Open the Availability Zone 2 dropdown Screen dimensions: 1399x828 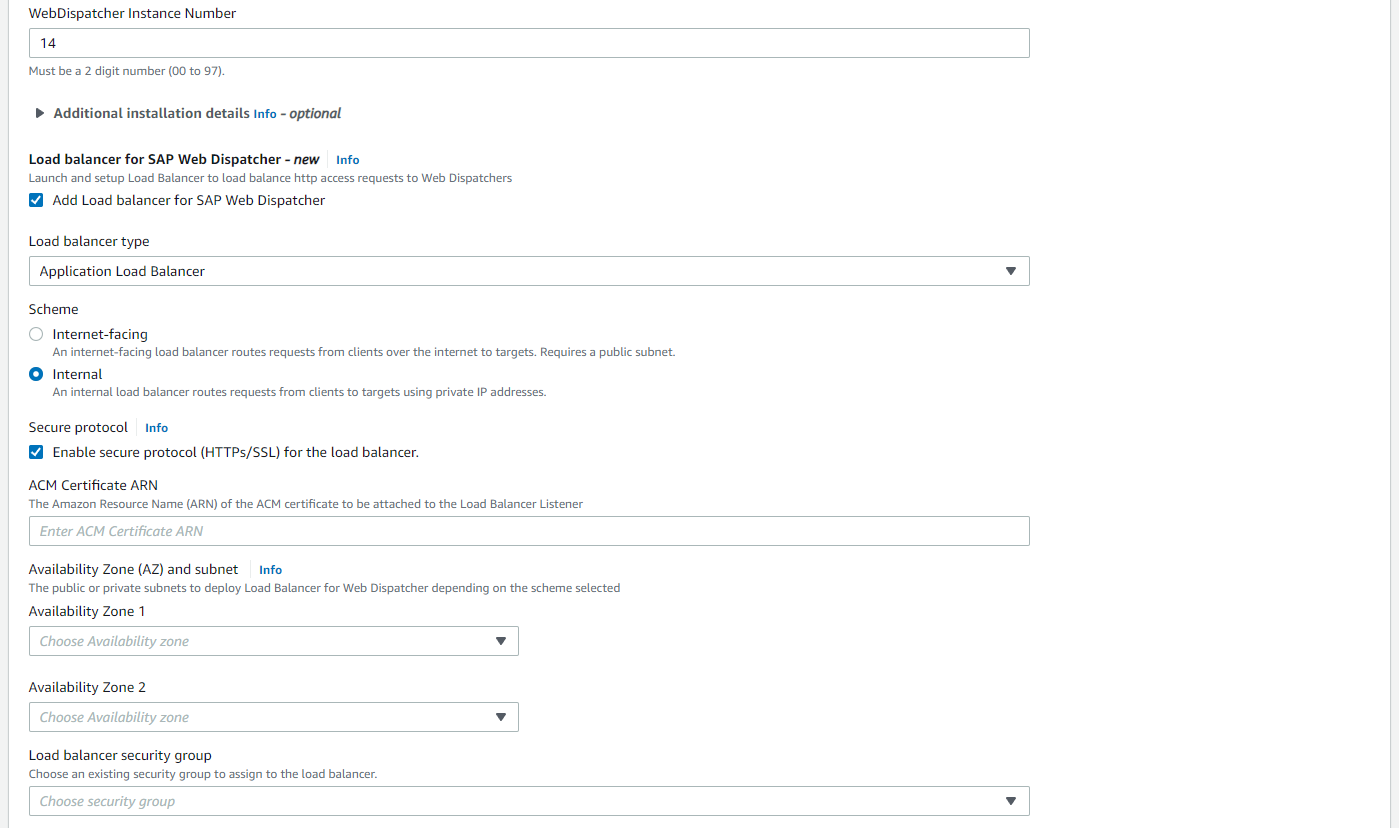coord(273,717)
